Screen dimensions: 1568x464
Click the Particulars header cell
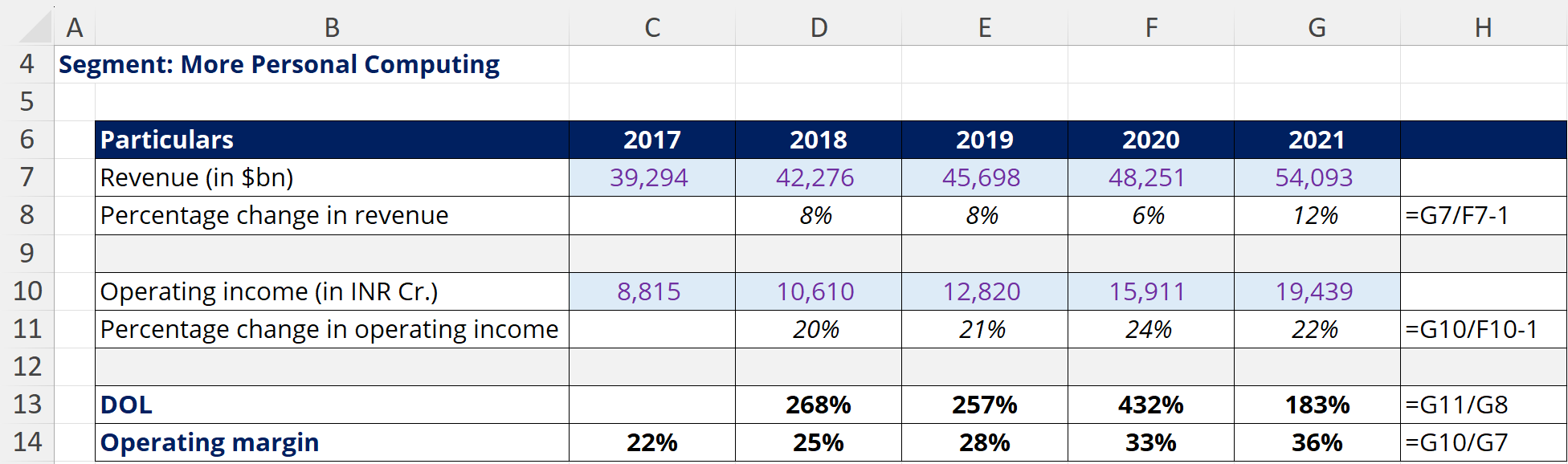point(332,140)
